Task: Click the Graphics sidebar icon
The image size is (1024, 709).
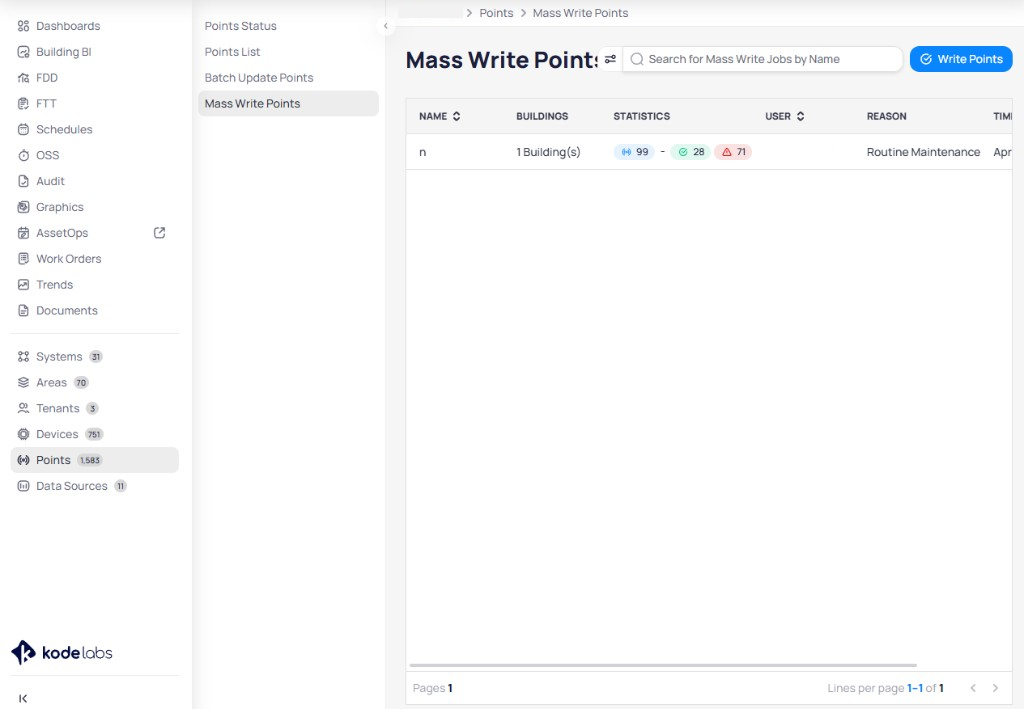Action: click(x=24, y=207)
